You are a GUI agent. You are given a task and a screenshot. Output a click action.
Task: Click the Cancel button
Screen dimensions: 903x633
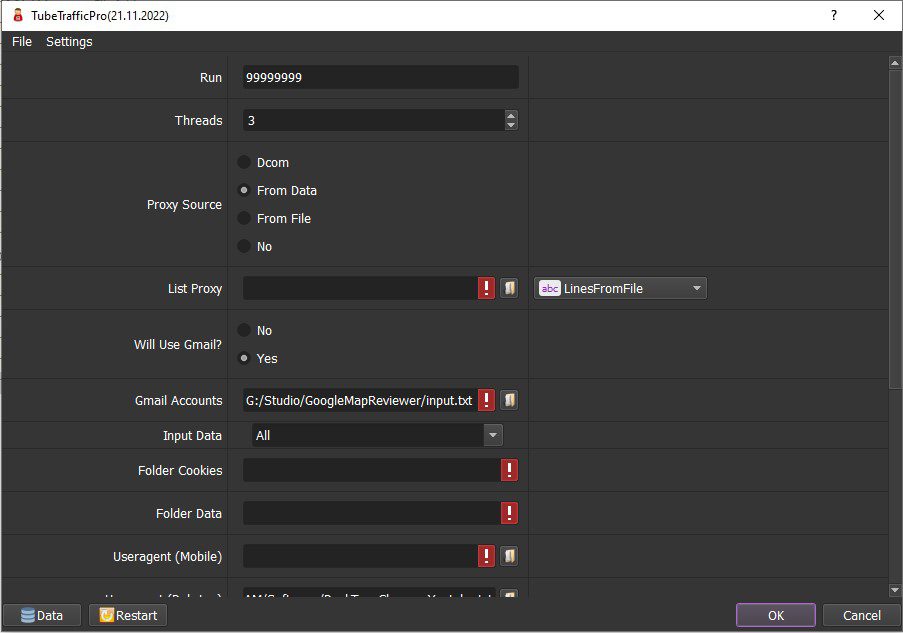click(862, 615)
